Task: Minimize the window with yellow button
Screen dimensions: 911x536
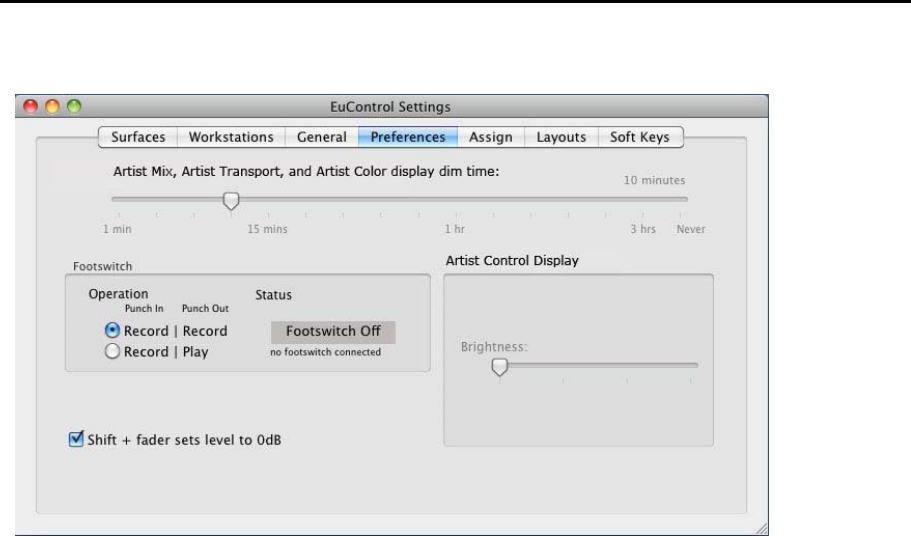Action: pos(52,106)
